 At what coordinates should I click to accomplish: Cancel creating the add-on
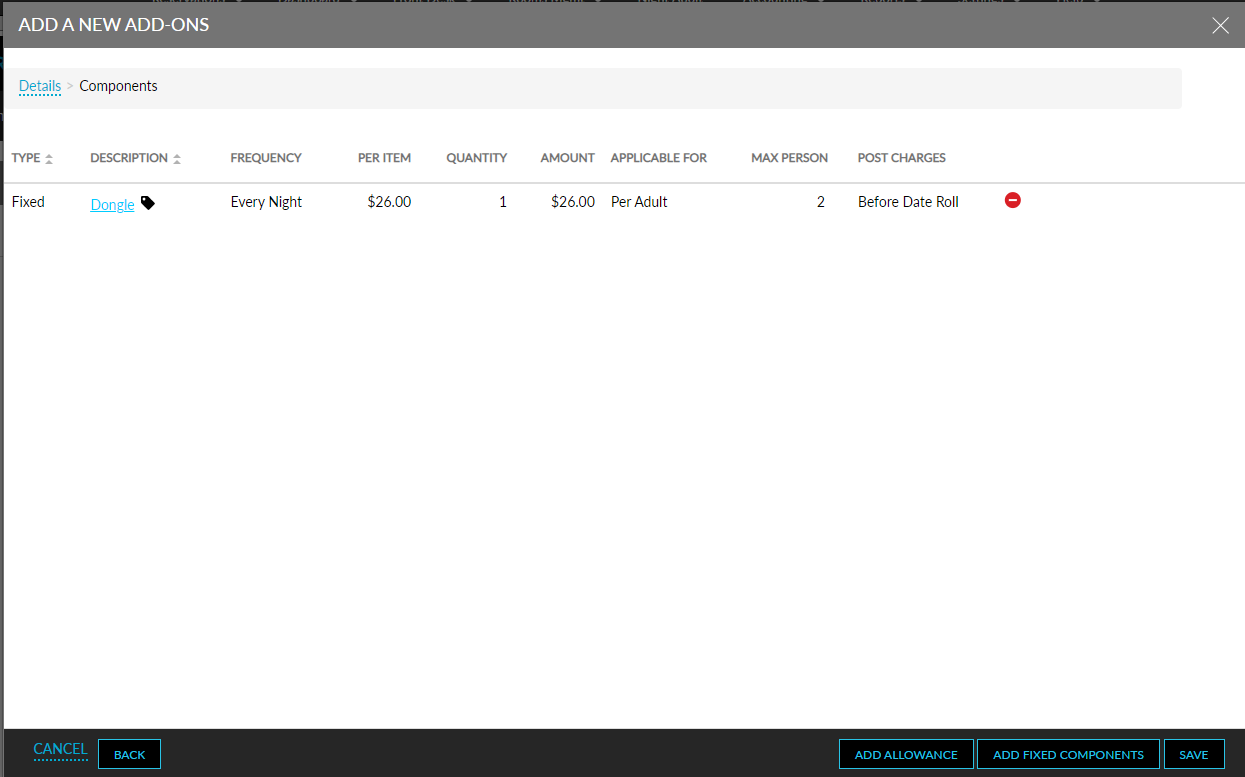click(x=60, y=749)
